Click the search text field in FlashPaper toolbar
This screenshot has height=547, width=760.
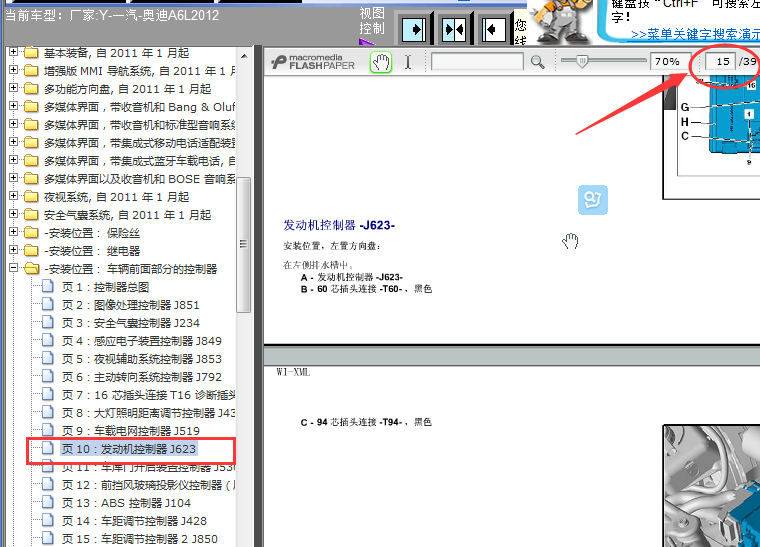tap(477, 62)
